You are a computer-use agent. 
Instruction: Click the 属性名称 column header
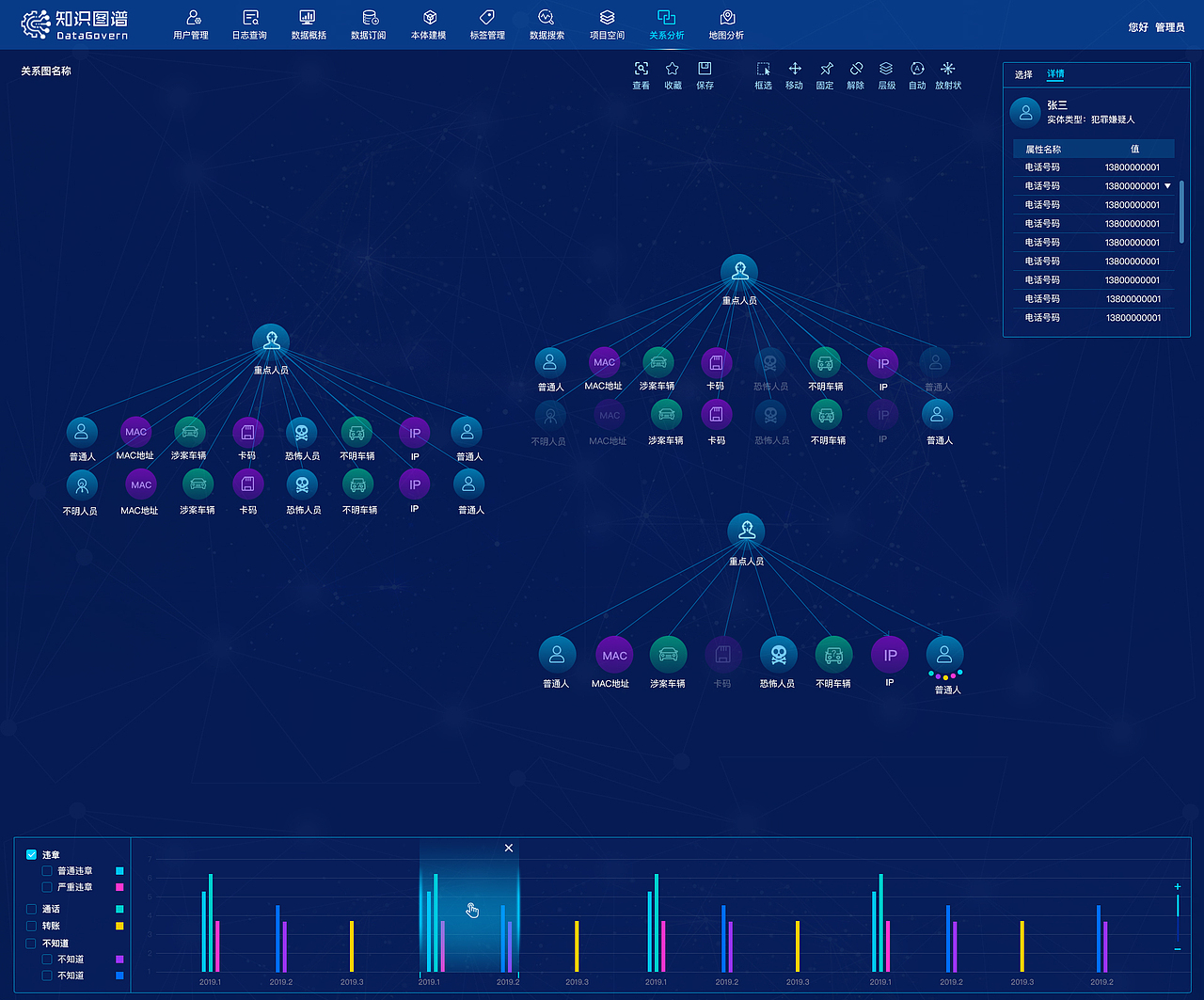[x=1043, y=149]
